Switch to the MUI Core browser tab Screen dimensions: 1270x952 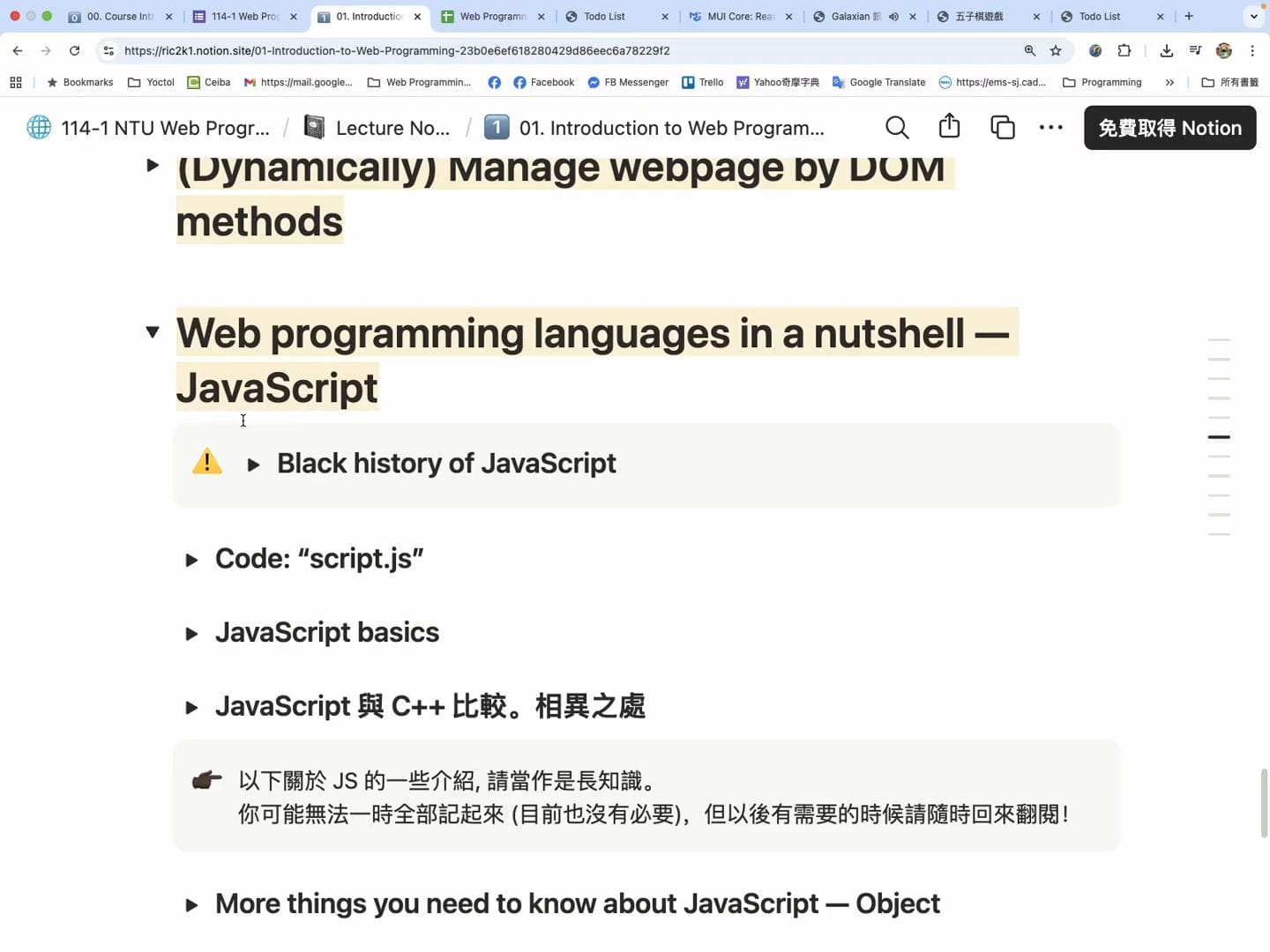[x=739, y=17]
